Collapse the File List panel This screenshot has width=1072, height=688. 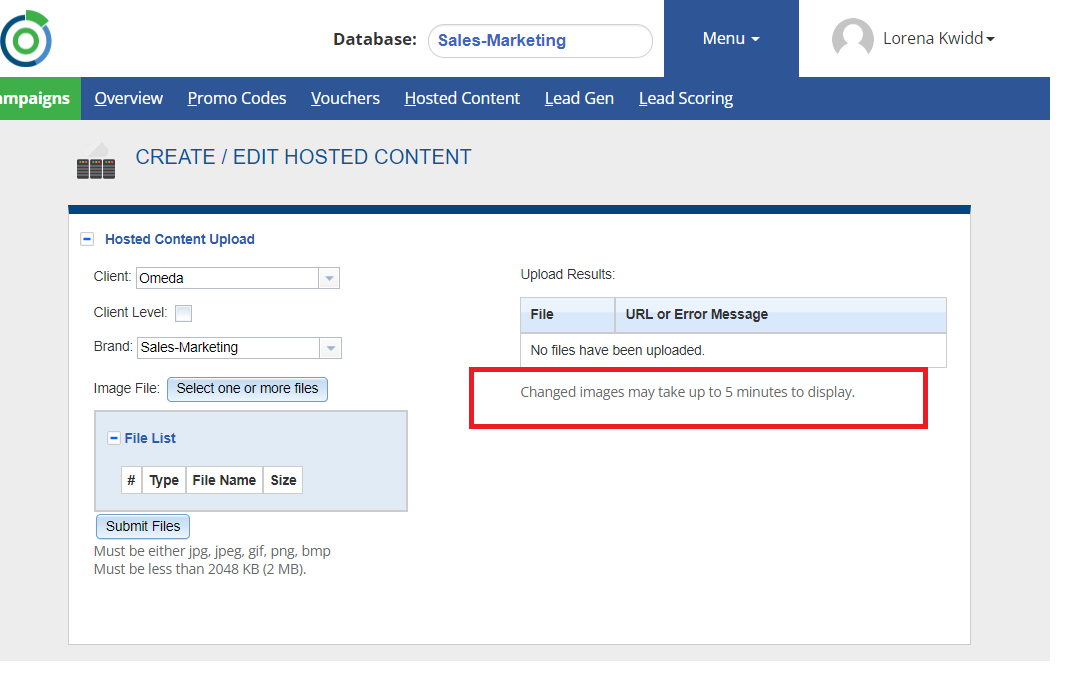(114, 438)
